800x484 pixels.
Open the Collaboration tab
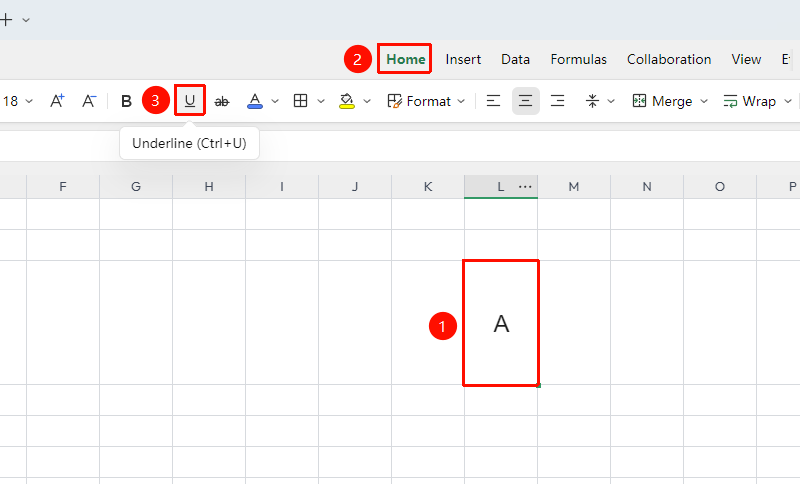point(669,59)
